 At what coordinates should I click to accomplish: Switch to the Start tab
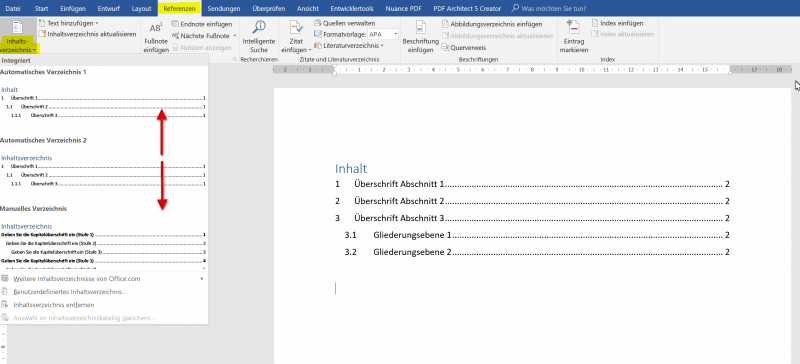click(41, 9)
